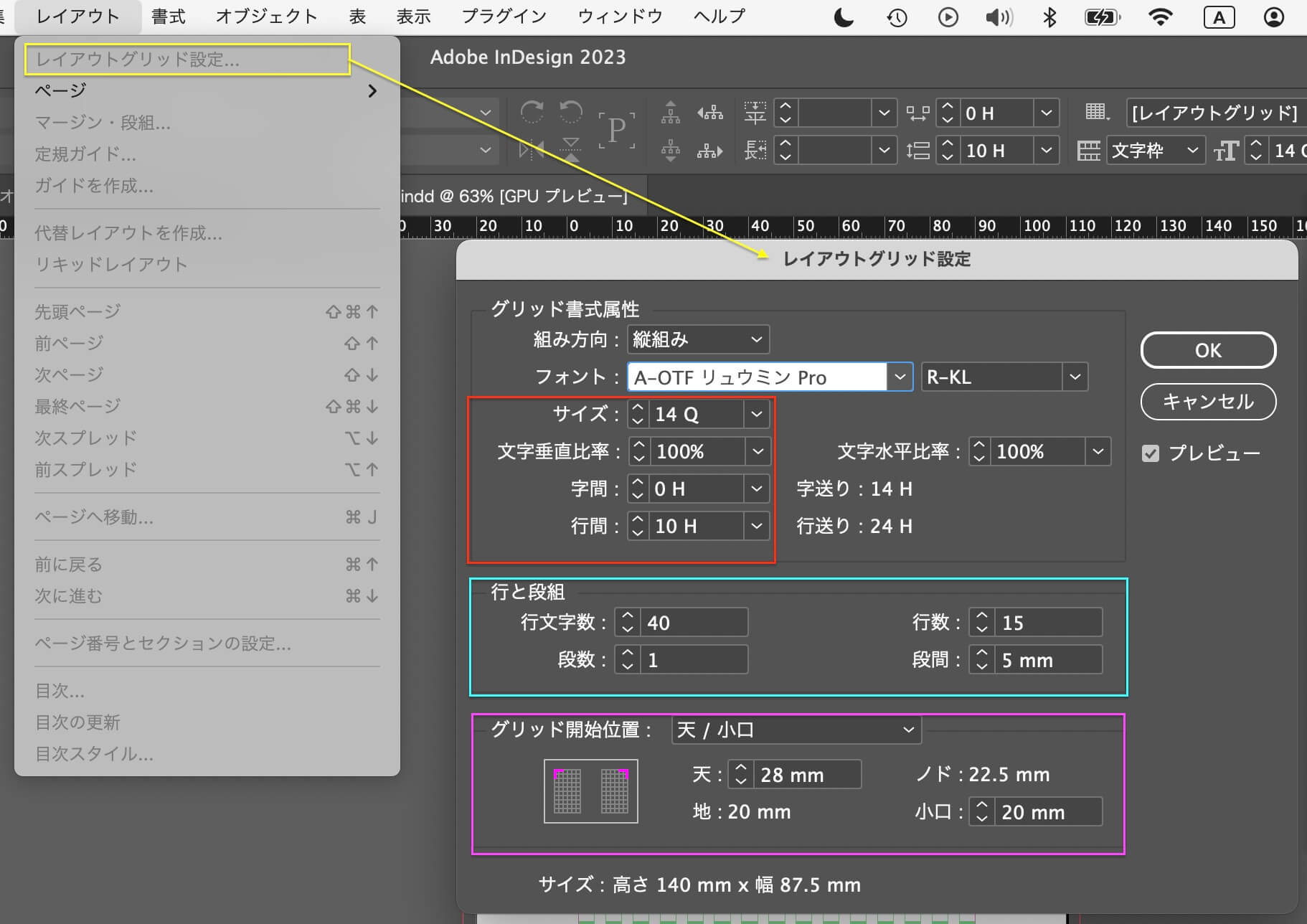Click the 天 field showing 28 mm
This screenshot has height=924, width=1307.
click(807, 775)
